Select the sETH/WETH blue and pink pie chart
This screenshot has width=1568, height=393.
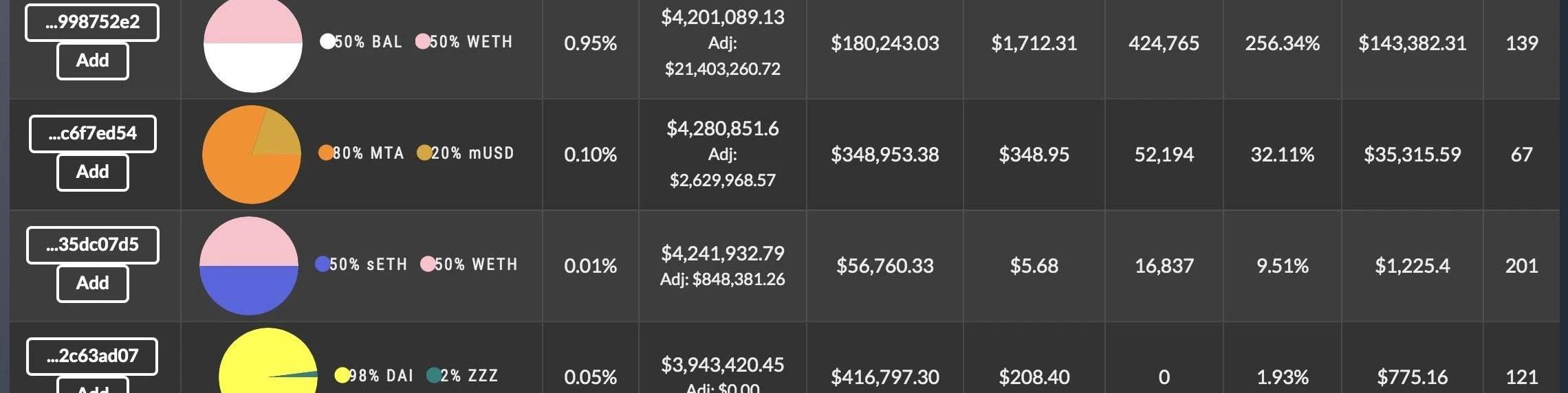tap(249, 266)
